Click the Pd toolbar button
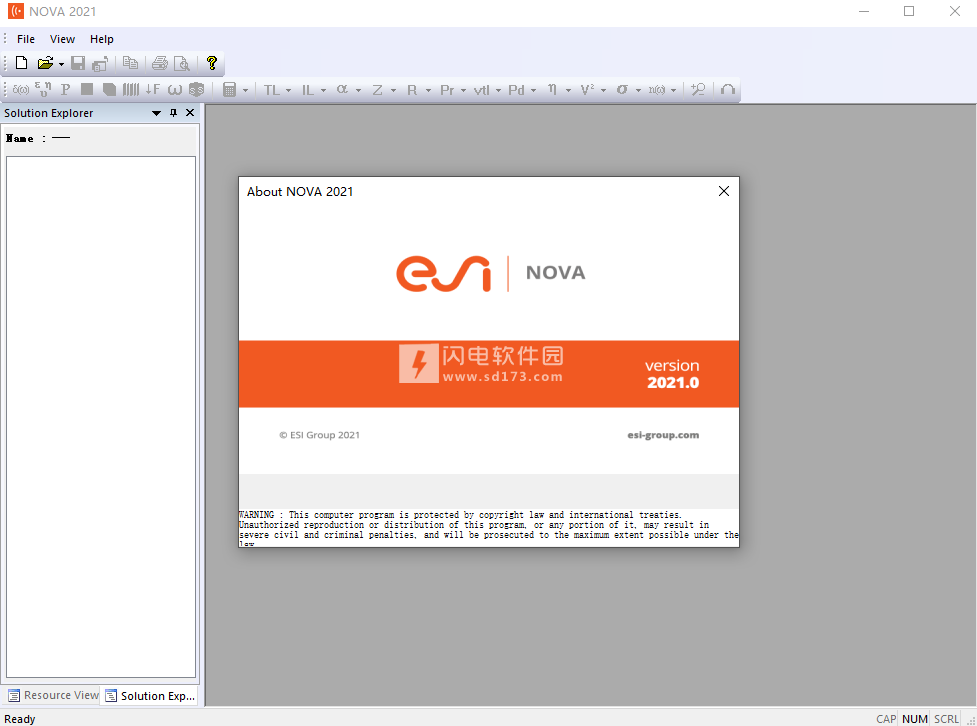Screen dimensions: 977x726 [517, 90]
